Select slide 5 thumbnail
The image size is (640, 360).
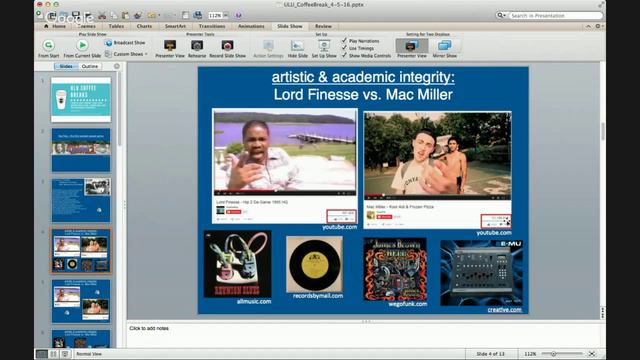point(81,301)
